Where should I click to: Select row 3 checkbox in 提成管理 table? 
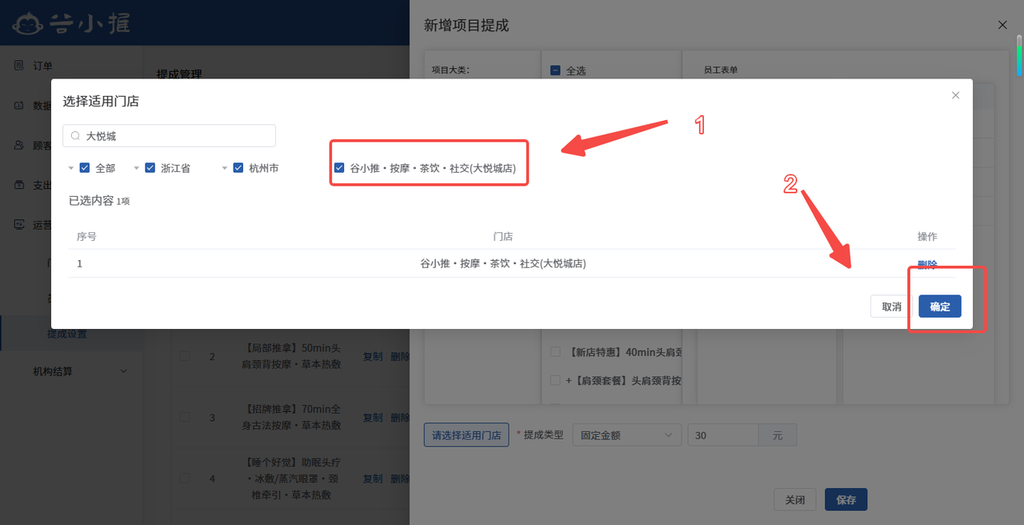pyautogui.click(x=185, y=417)
